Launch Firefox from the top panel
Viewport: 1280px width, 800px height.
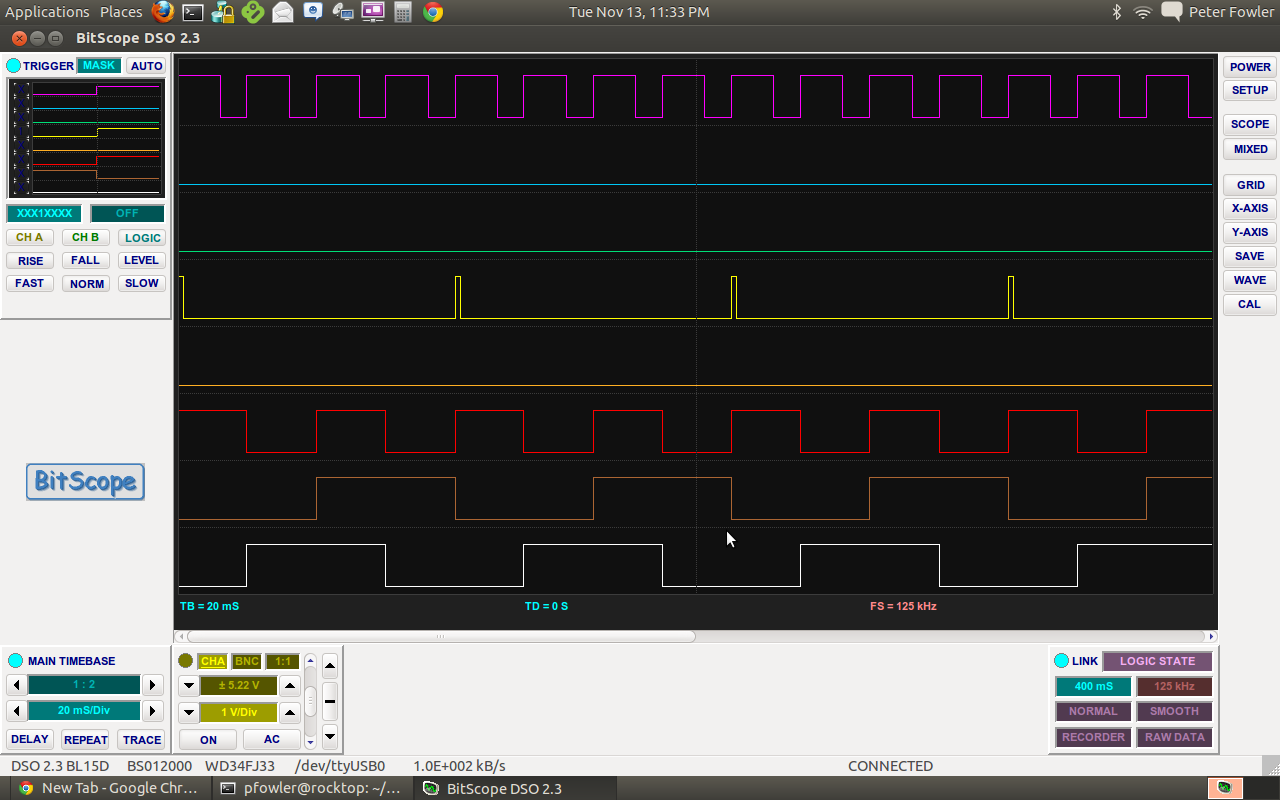coord(163,12)
